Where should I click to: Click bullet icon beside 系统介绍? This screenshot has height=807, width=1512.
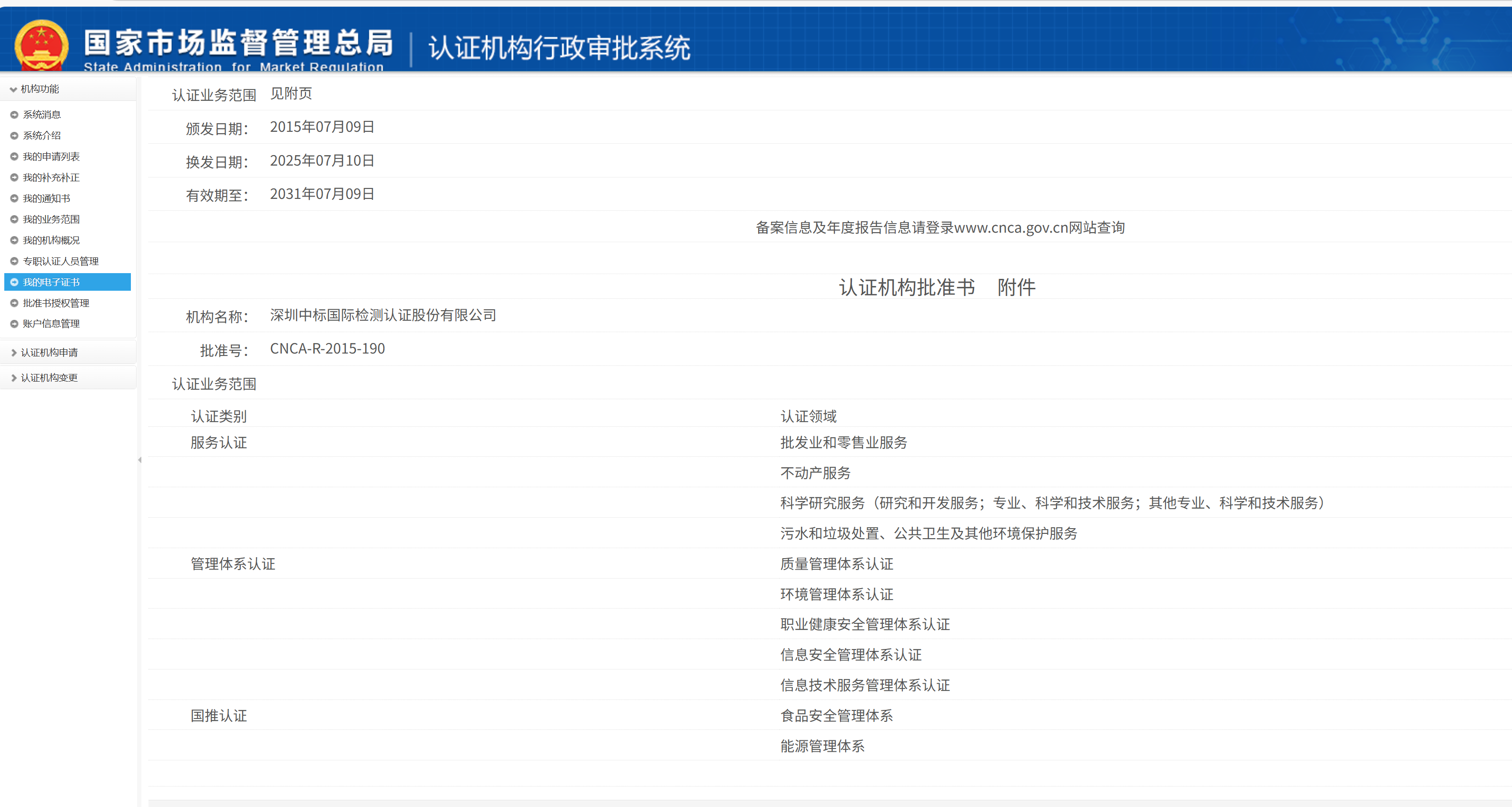click(14, 136)
